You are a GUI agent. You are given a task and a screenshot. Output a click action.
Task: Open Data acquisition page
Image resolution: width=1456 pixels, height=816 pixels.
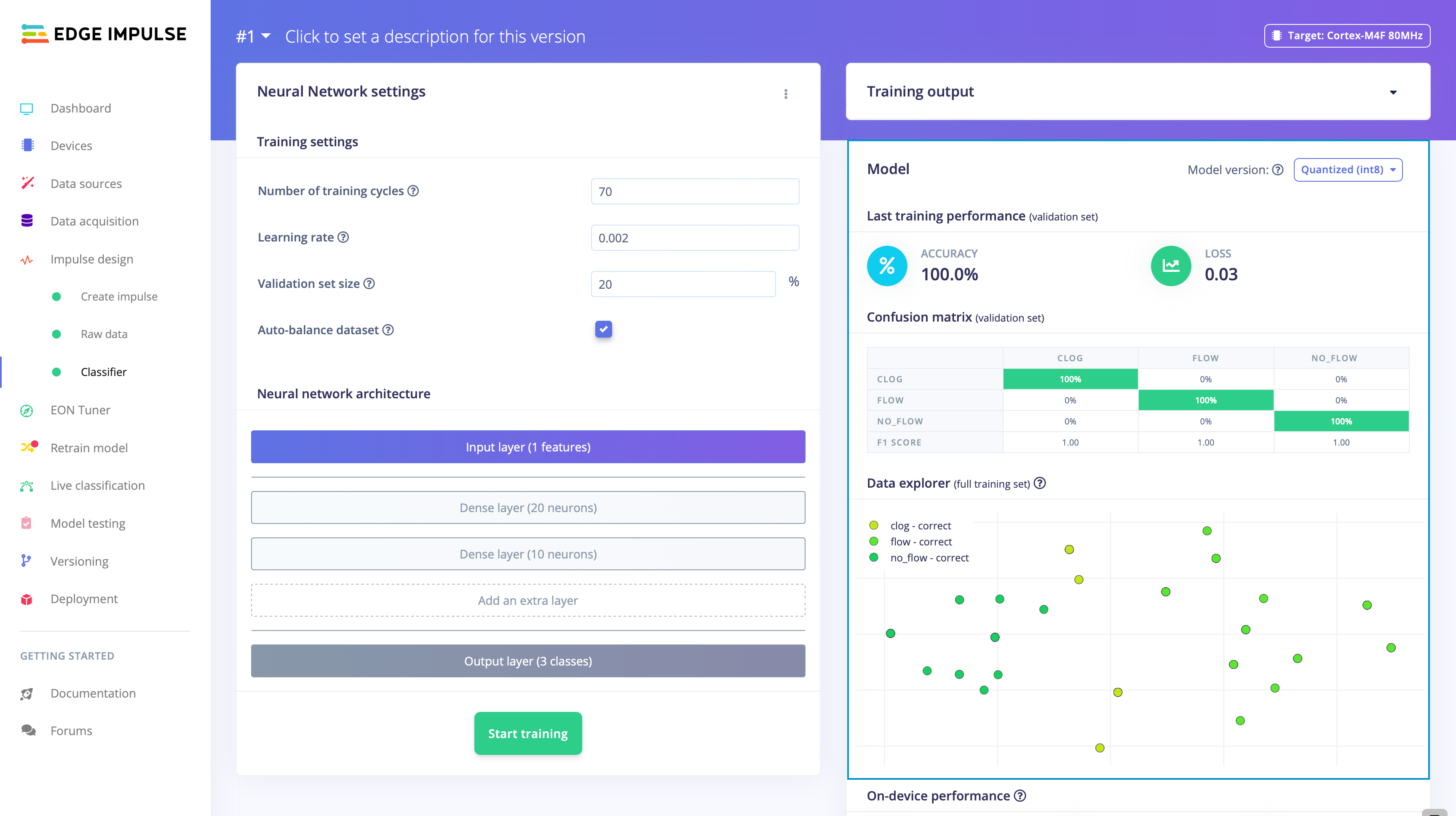(x=94, y=221)
